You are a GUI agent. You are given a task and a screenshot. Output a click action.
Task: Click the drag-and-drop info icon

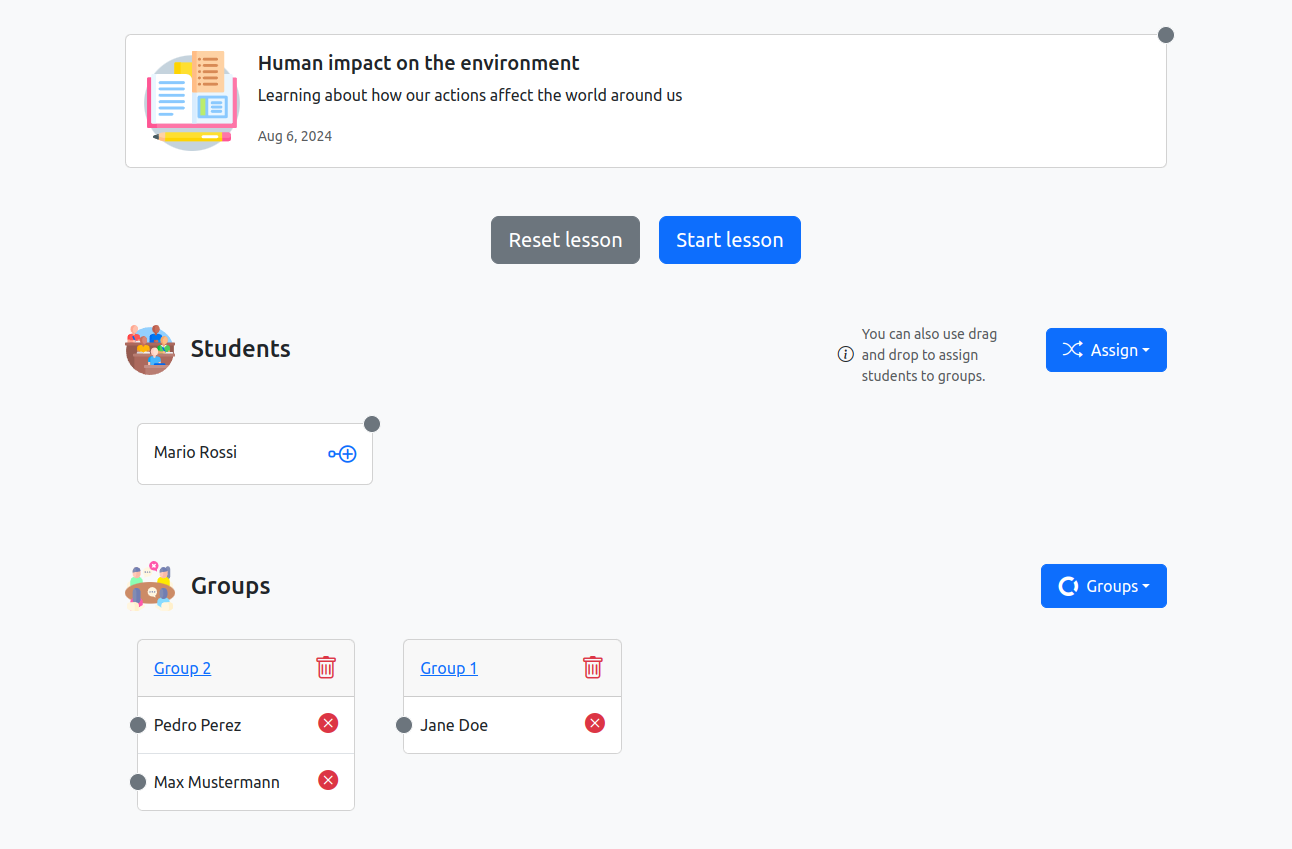(845, 354)
